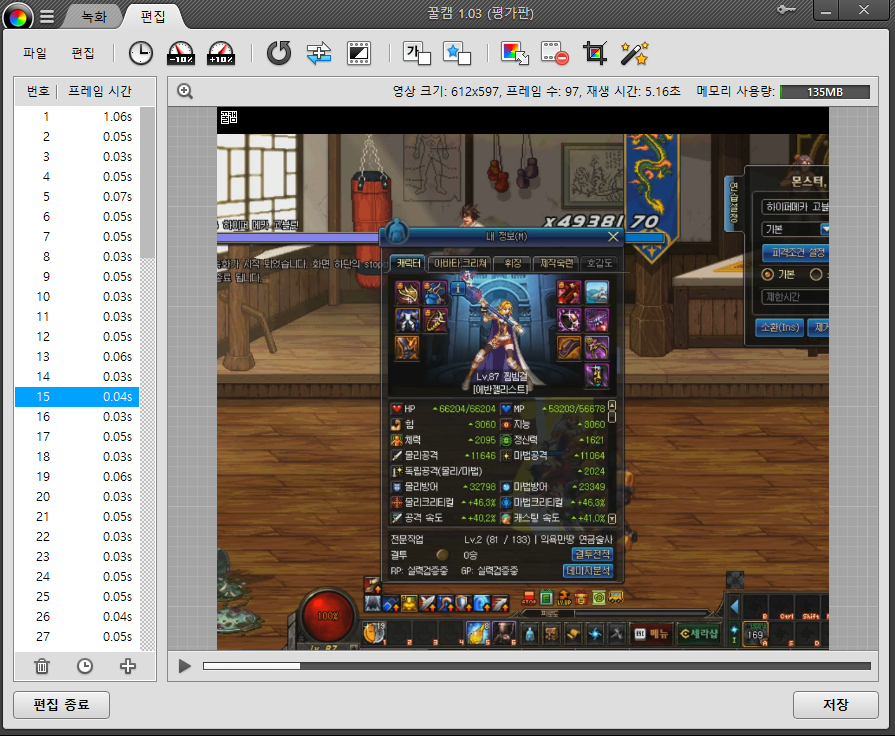This screenshot has width=895, height=736.
Task: Open the Honeycam color wheel logo menu
Action: tap(18, 17)
